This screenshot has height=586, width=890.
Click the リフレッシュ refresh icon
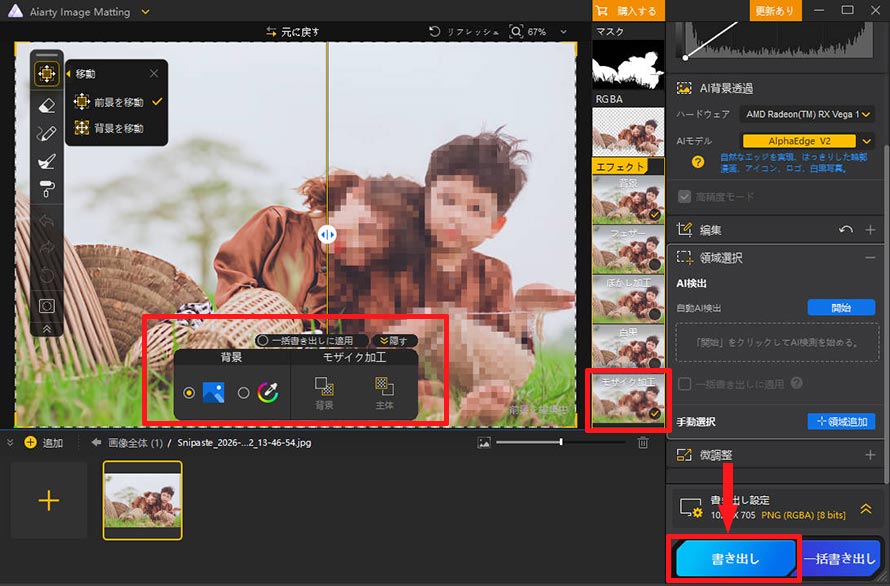[x=435, y=32]
